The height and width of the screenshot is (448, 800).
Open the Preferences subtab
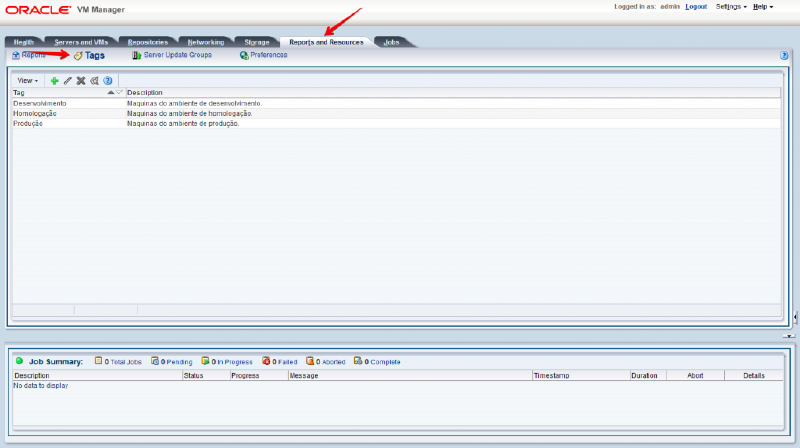click(268, 55)
